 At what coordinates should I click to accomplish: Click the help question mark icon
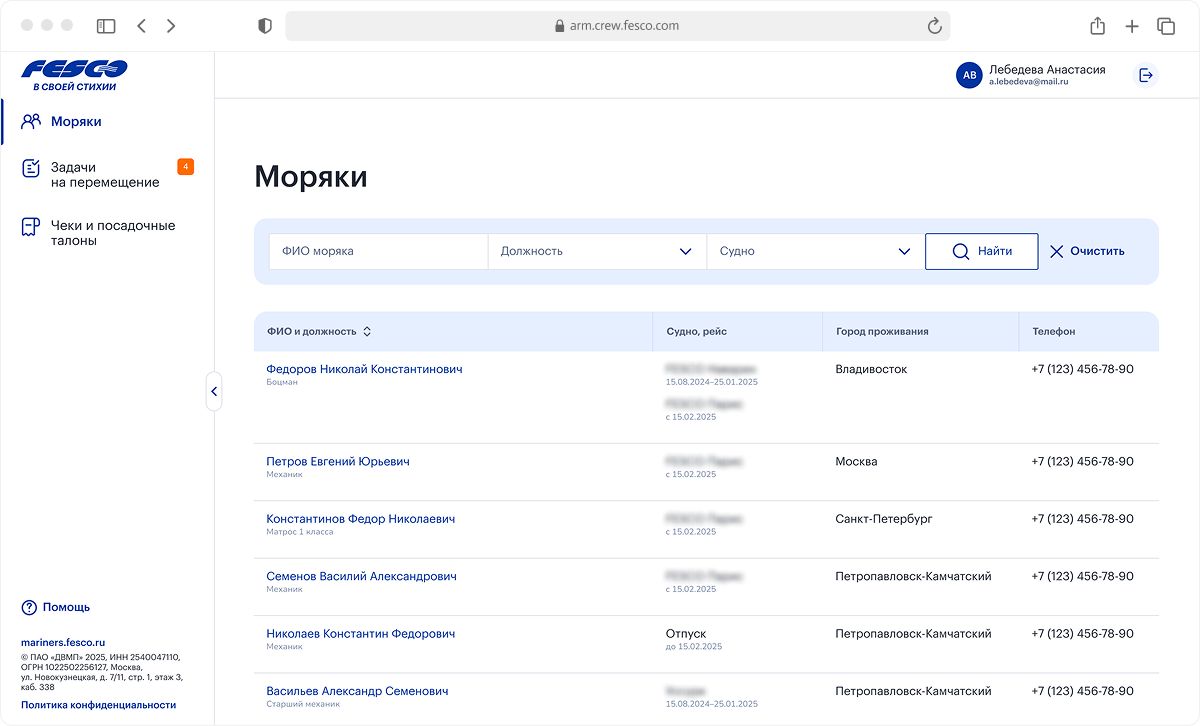coord(29,607)
